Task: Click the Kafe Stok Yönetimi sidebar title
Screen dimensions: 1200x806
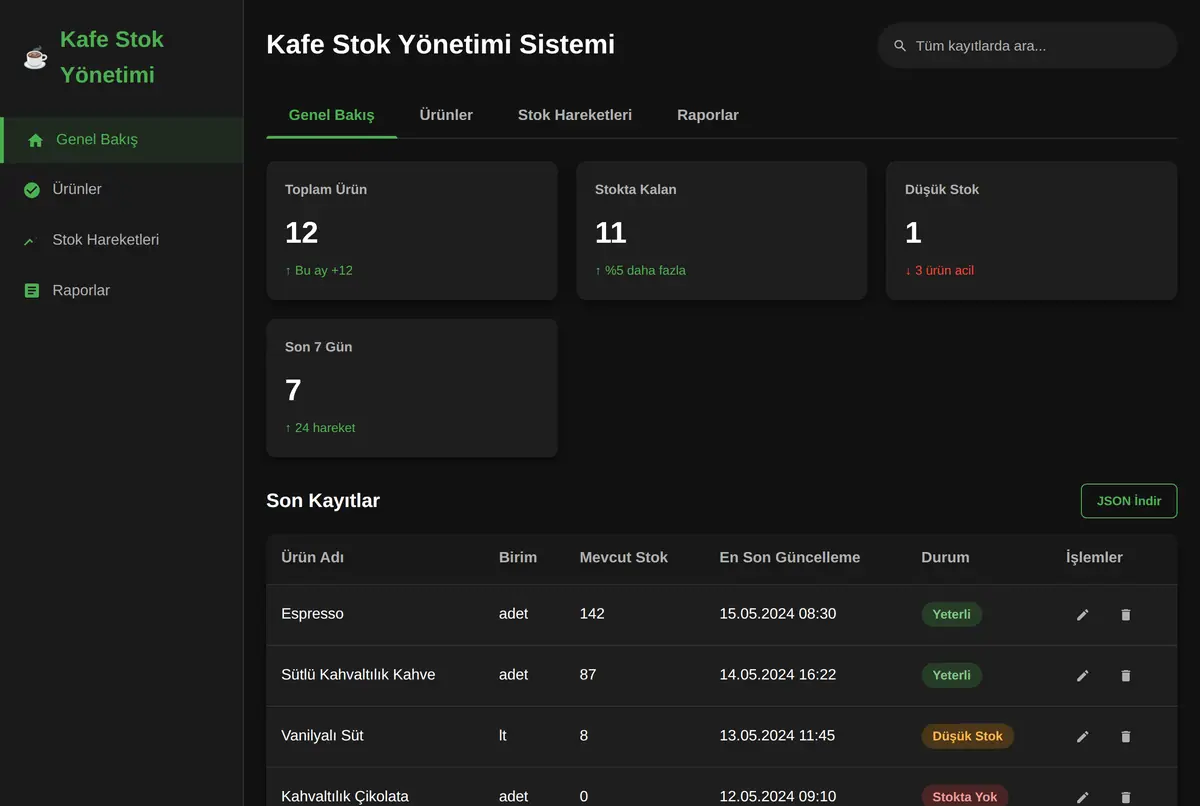Action: coord(112,58)
